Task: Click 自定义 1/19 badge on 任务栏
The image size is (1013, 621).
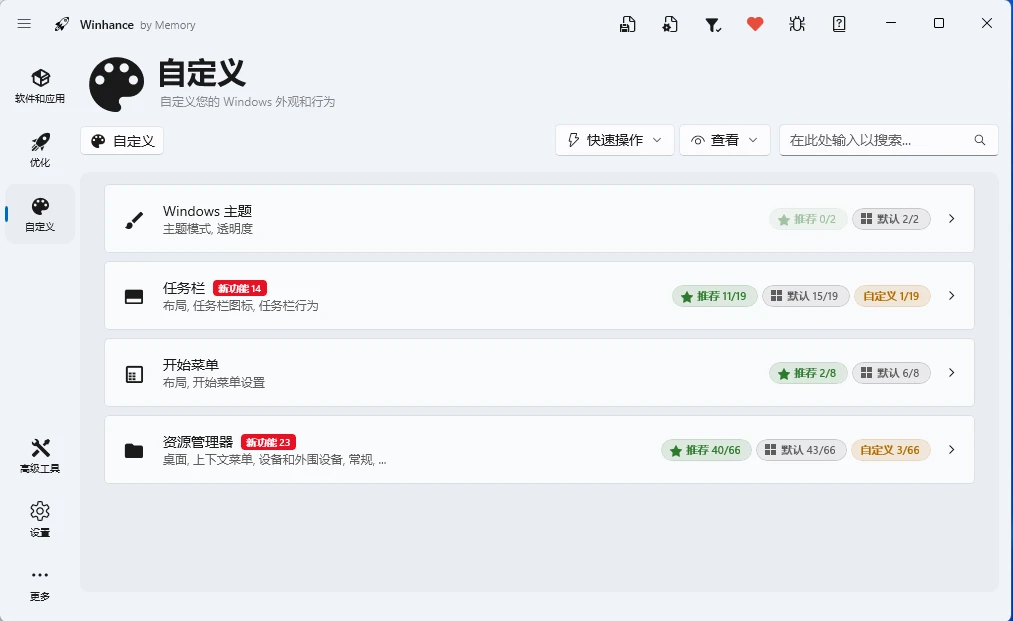Action: [x=892, y=296]
